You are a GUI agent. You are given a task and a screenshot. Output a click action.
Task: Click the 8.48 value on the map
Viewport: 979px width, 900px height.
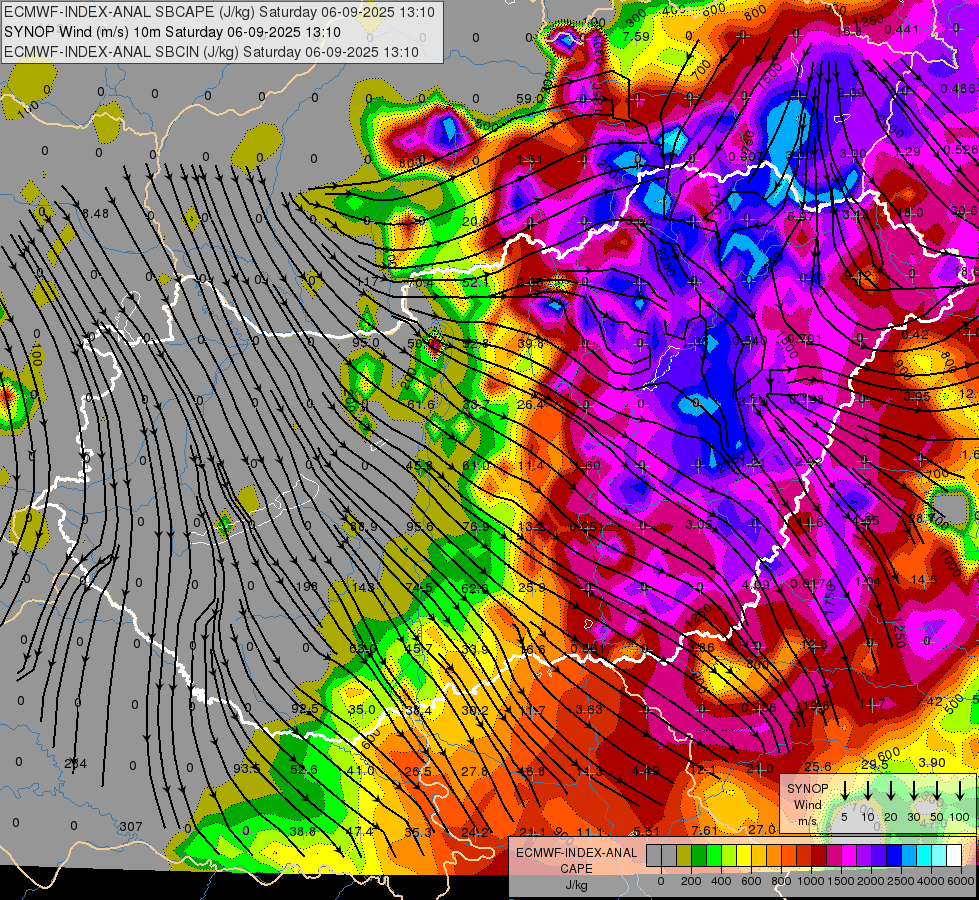[96, 214]
